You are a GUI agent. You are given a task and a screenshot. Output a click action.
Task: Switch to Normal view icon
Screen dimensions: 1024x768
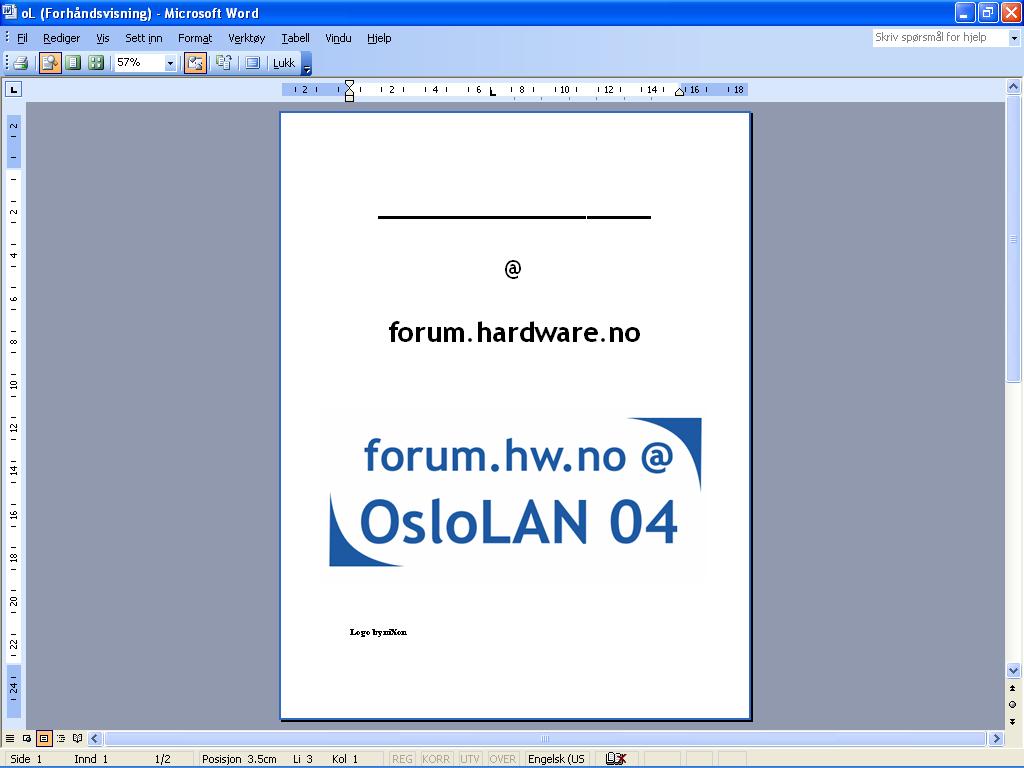(10, 739)
